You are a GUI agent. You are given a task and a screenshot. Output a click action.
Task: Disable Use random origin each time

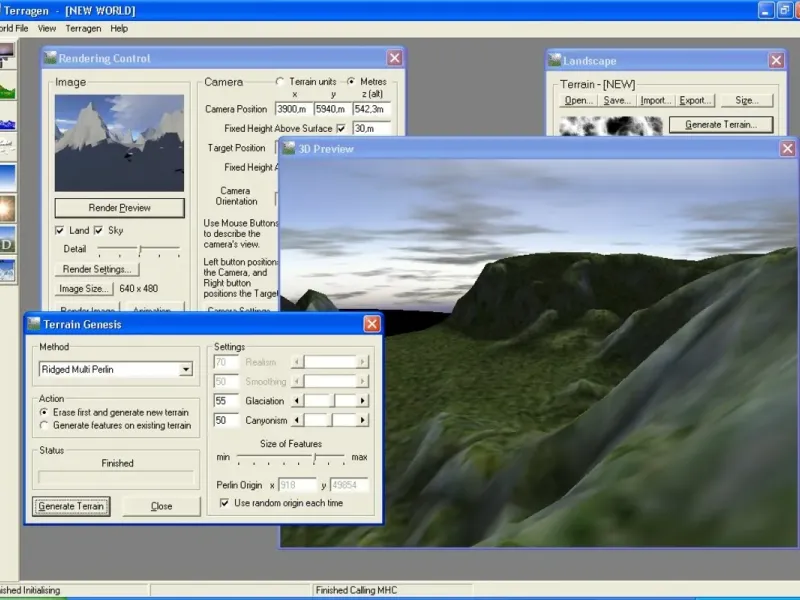click(224, 503)
